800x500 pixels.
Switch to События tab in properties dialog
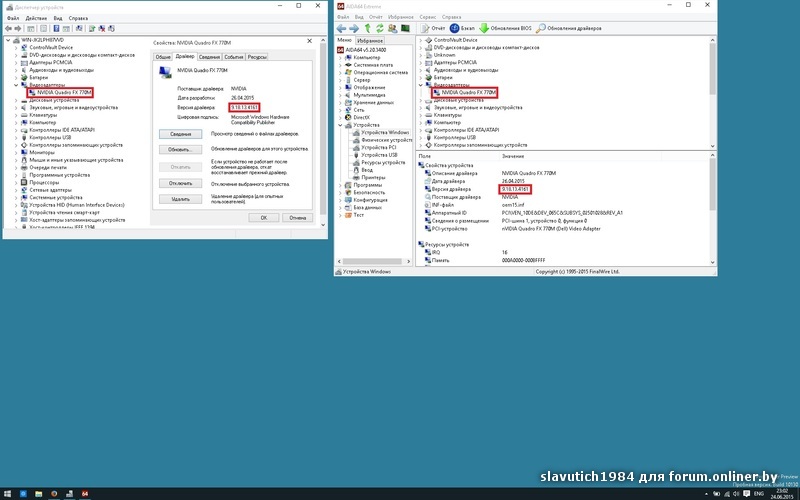(234, 57)
